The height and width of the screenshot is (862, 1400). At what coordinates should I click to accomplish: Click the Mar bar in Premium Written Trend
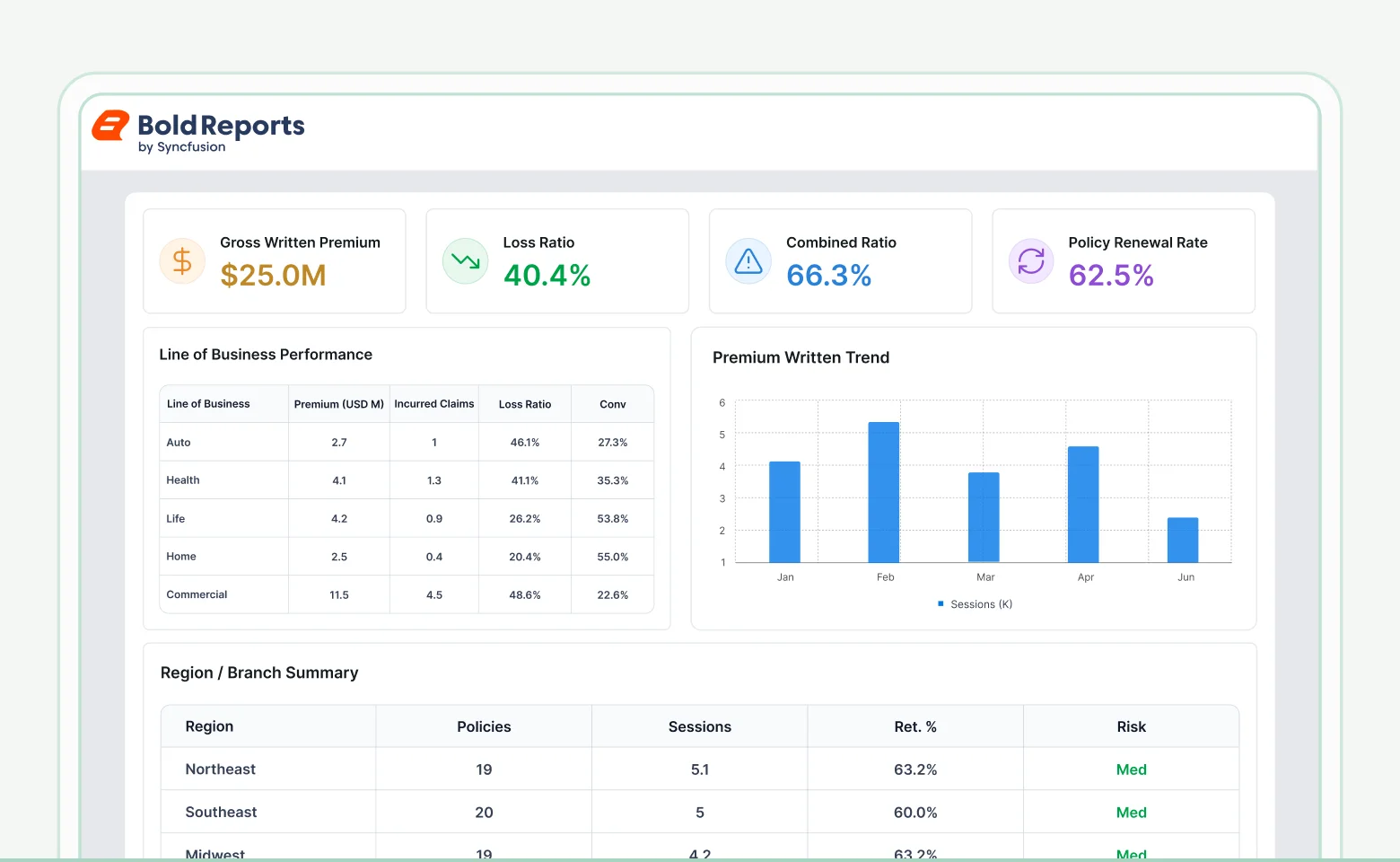click(x=984, y=517)
